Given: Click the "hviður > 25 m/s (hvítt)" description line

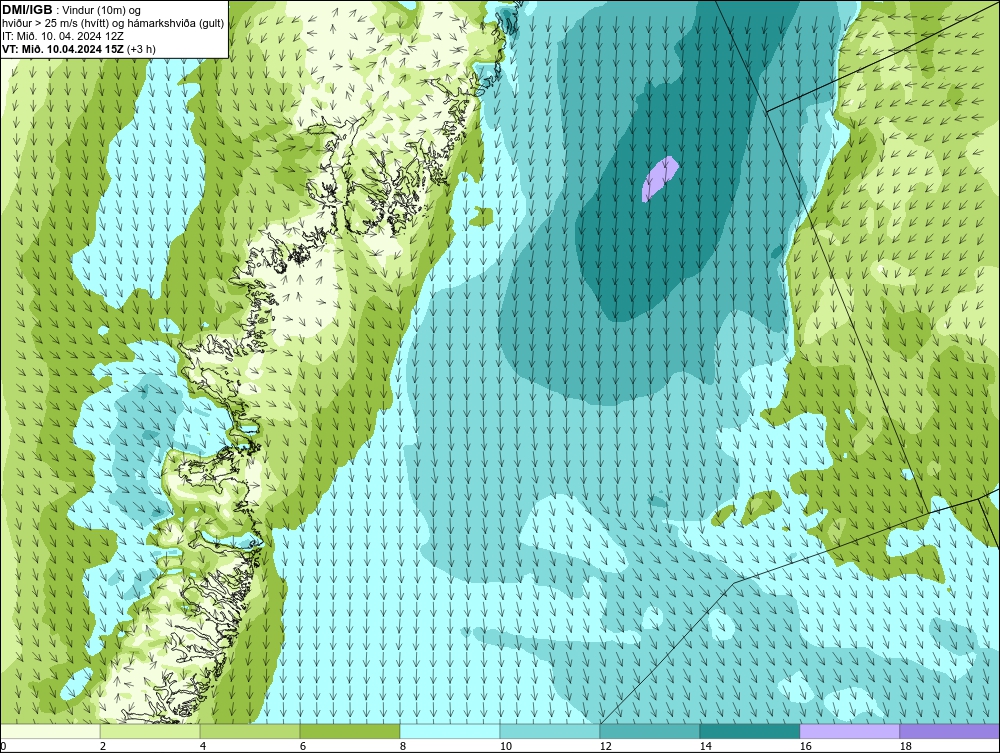Looking at the screenshot, I should (114, 24).
